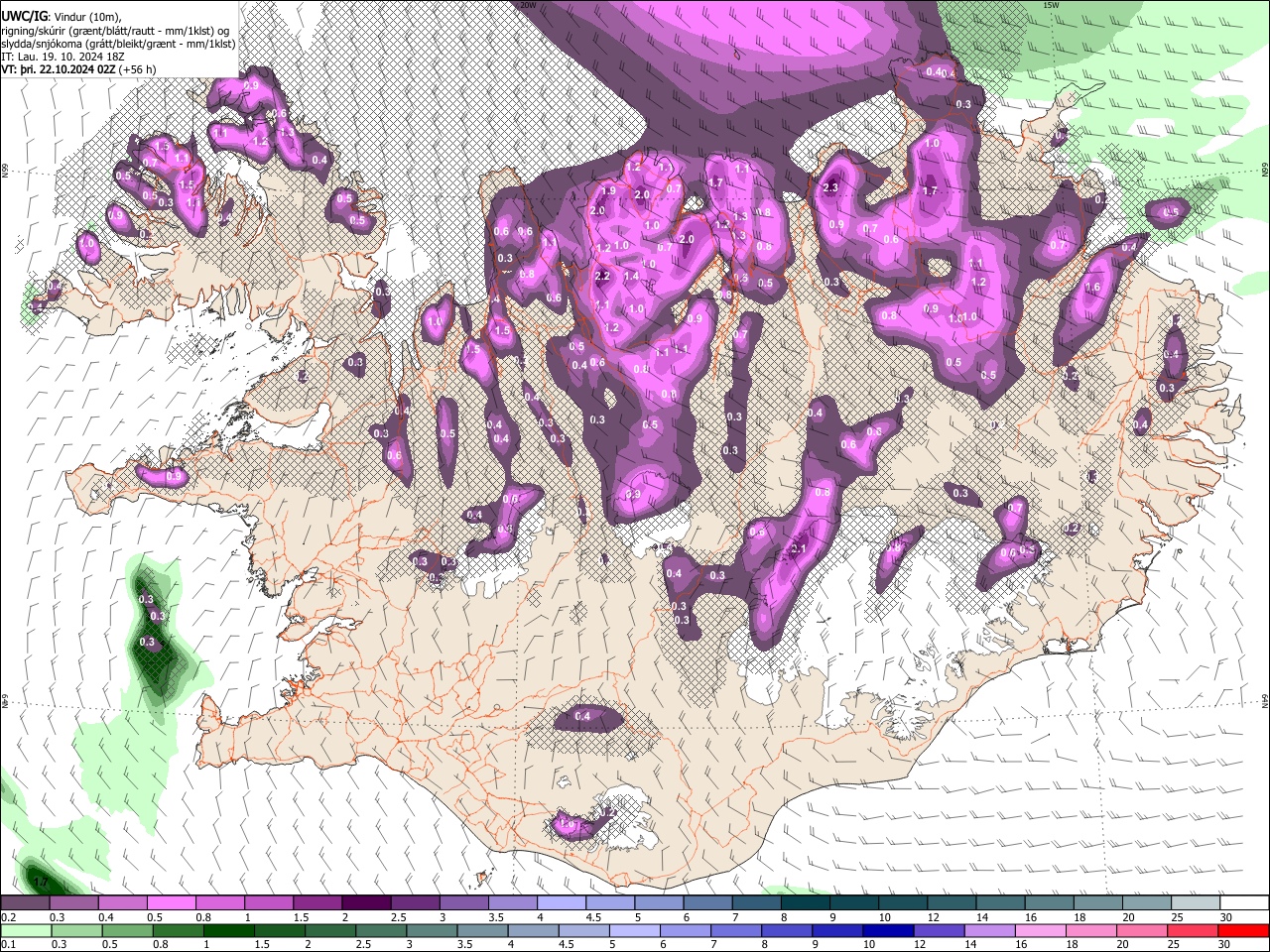Click the '0.1' label on the rain scale
This screenshot has width=1270, height=952.
click(8, 945)
